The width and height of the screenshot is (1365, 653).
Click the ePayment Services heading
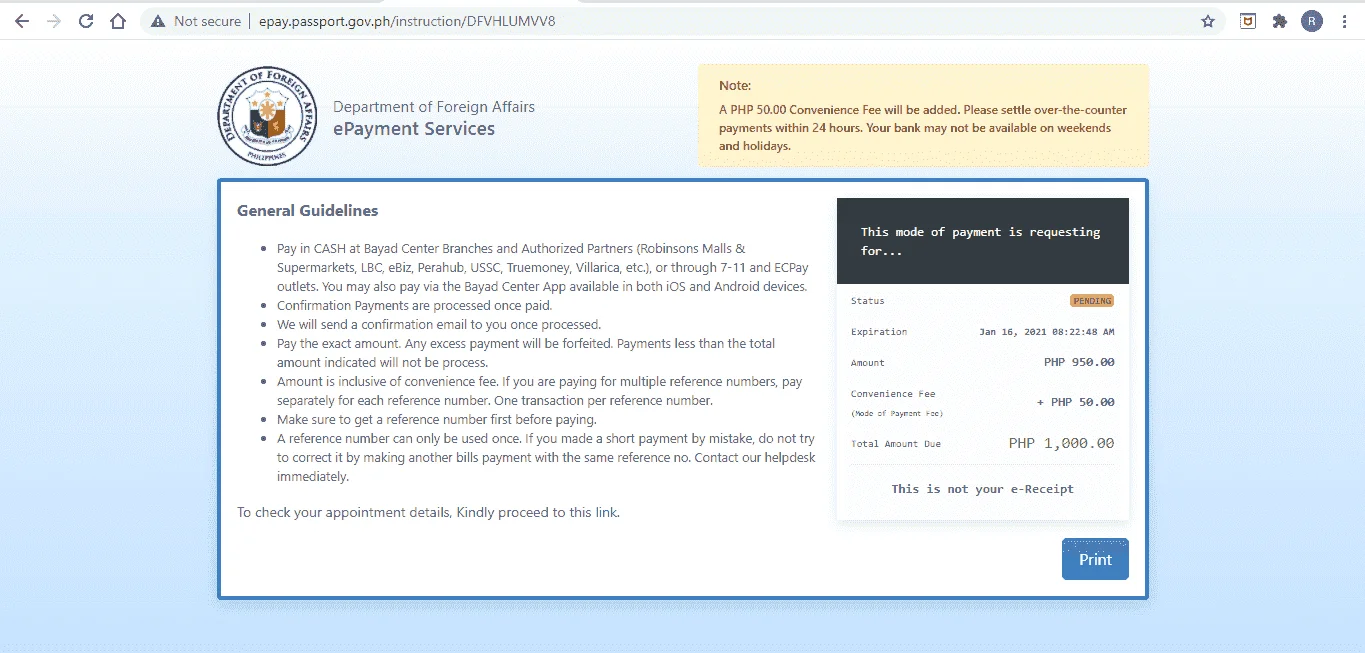414,129
